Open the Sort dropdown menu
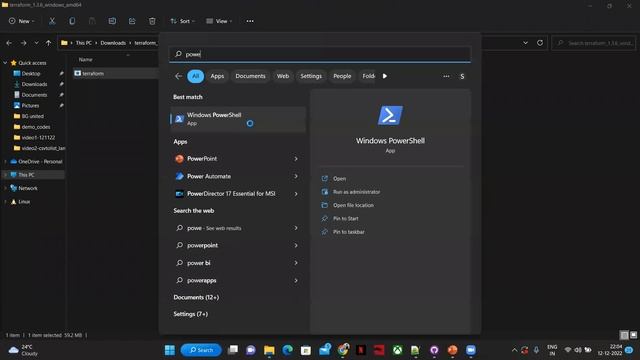This screenshot has width=640, height=360. point(182,21)
